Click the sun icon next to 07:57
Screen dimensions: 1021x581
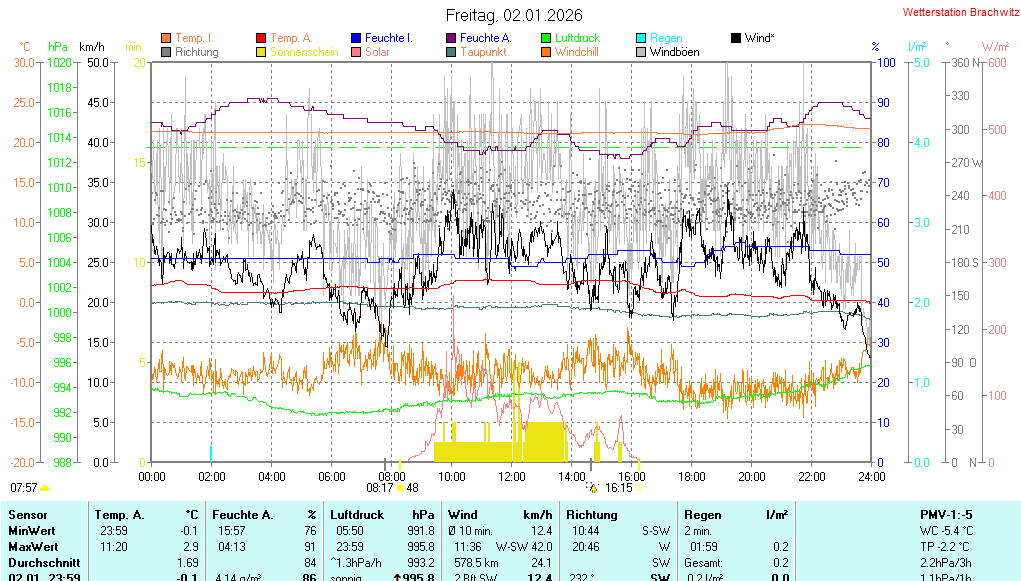[x=45, y=488]
